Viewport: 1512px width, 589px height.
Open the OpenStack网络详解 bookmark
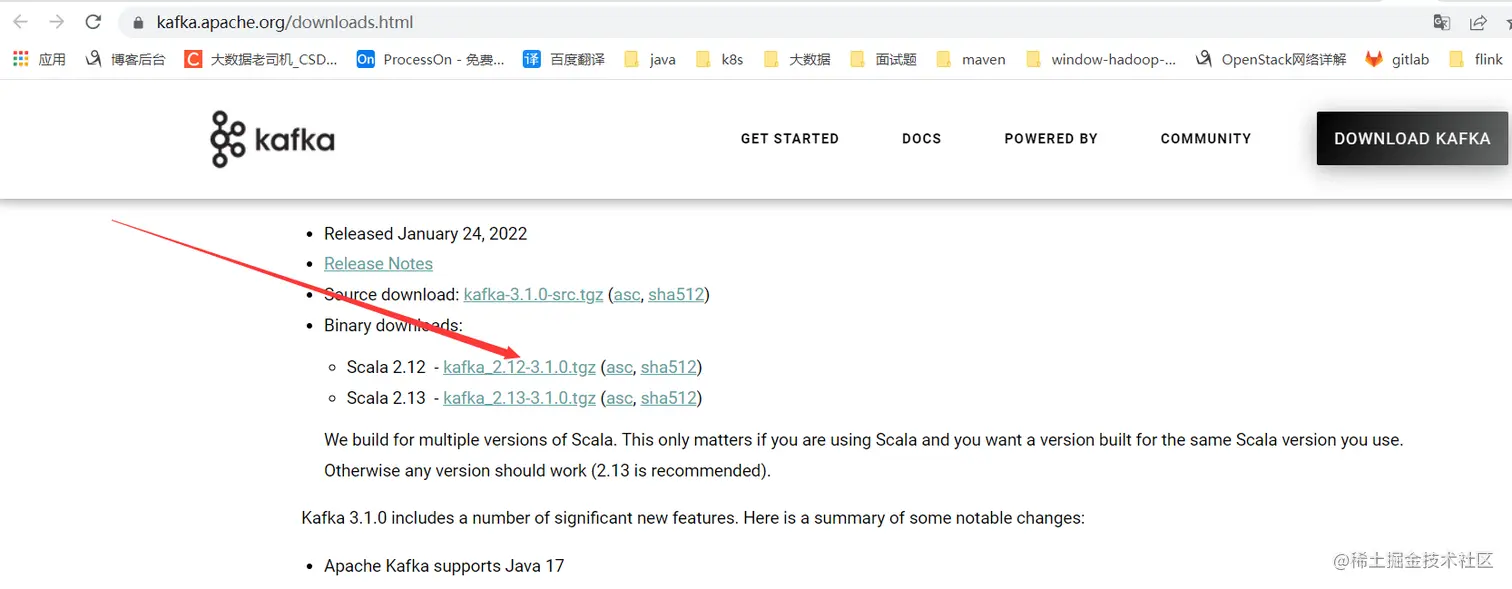(1271, 59)
